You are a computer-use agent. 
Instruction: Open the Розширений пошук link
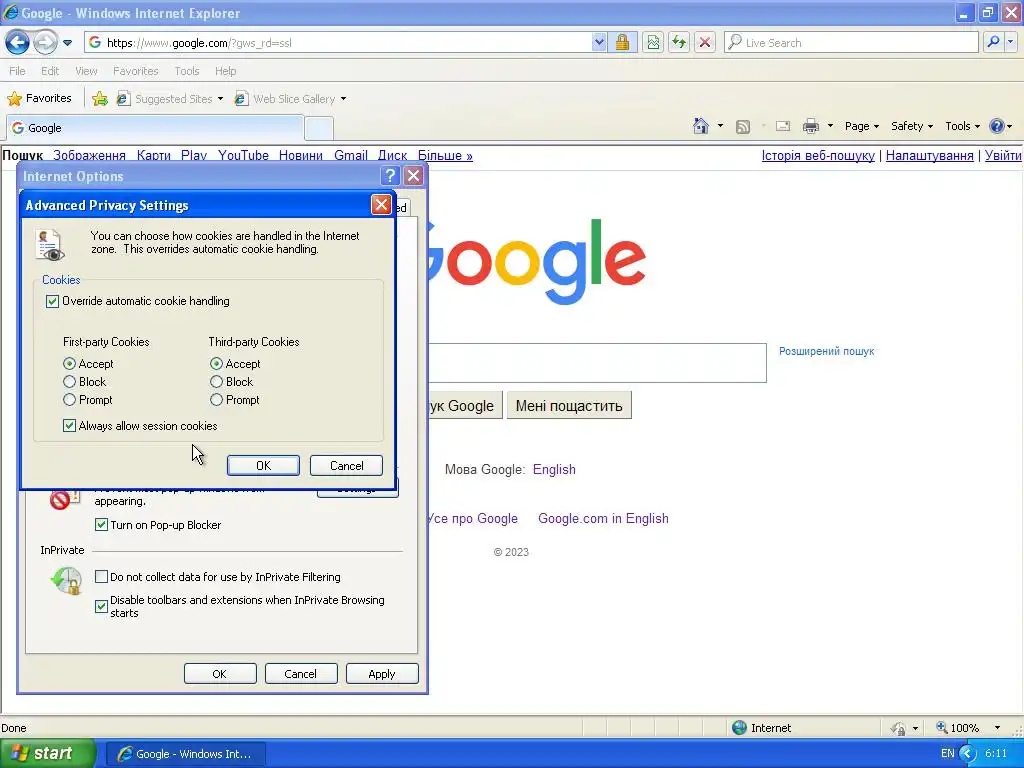[826, 351]
